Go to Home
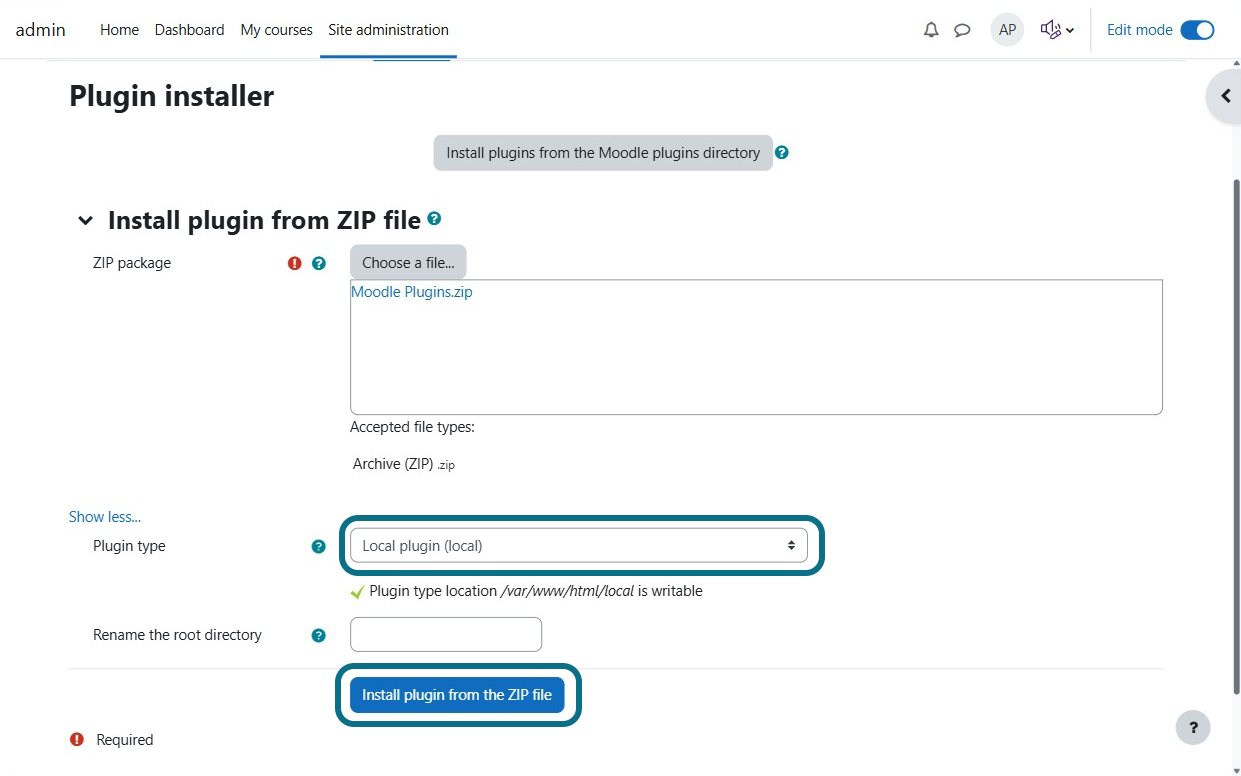Viewport: 1241px width, 776px height. tap(119, 30)
